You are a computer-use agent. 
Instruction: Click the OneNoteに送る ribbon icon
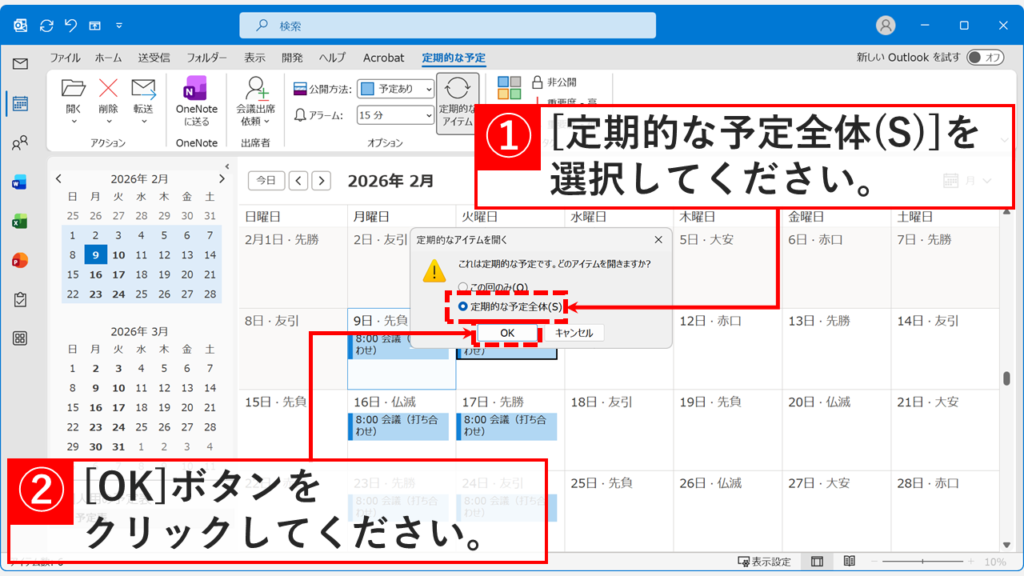click(x=195, y=98)
